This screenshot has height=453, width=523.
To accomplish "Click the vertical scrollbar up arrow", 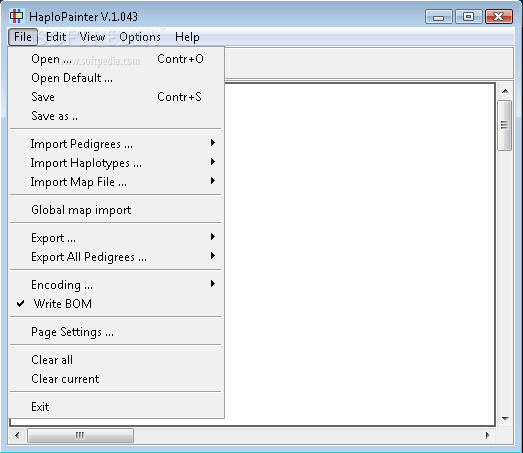I will coord(505,91).
